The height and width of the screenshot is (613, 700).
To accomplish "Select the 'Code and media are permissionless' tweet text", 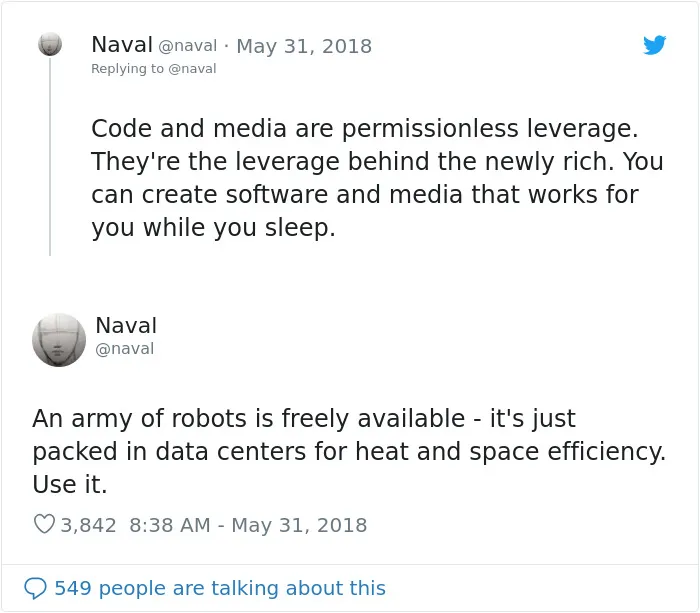I will [377, 178].
